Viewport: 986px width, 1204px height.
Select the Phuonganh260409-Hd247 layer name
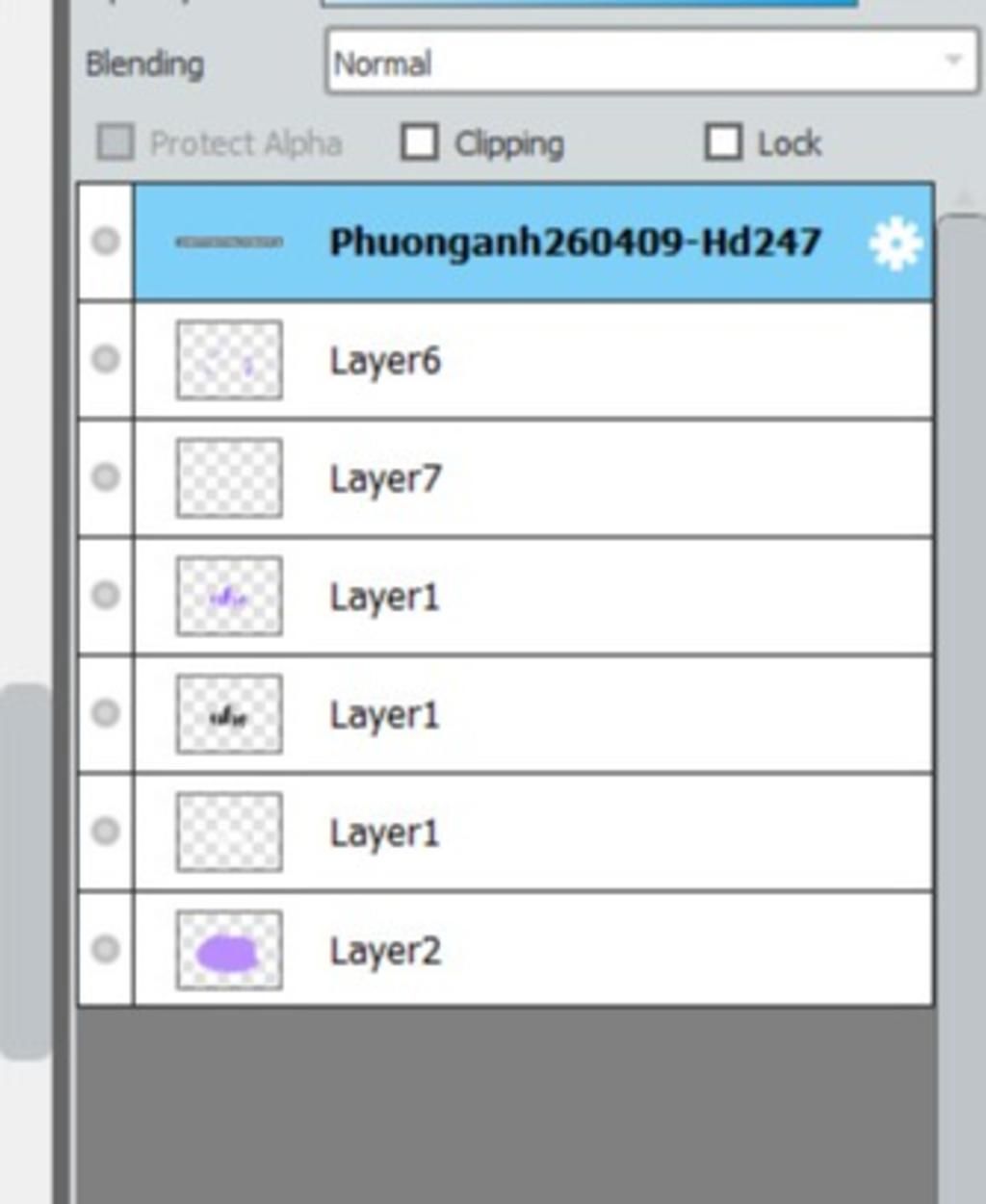pos(575,243)
